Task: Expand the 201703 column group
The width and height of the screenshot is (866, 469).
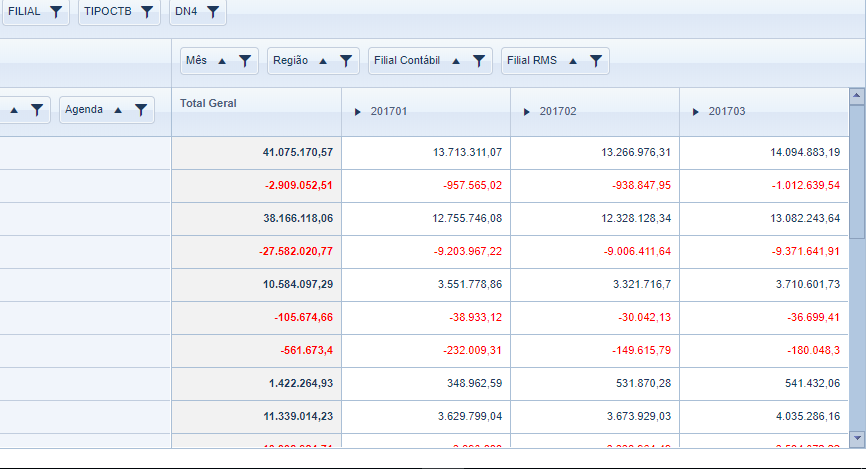Action: pyautogui.click(x=696, y=112)
